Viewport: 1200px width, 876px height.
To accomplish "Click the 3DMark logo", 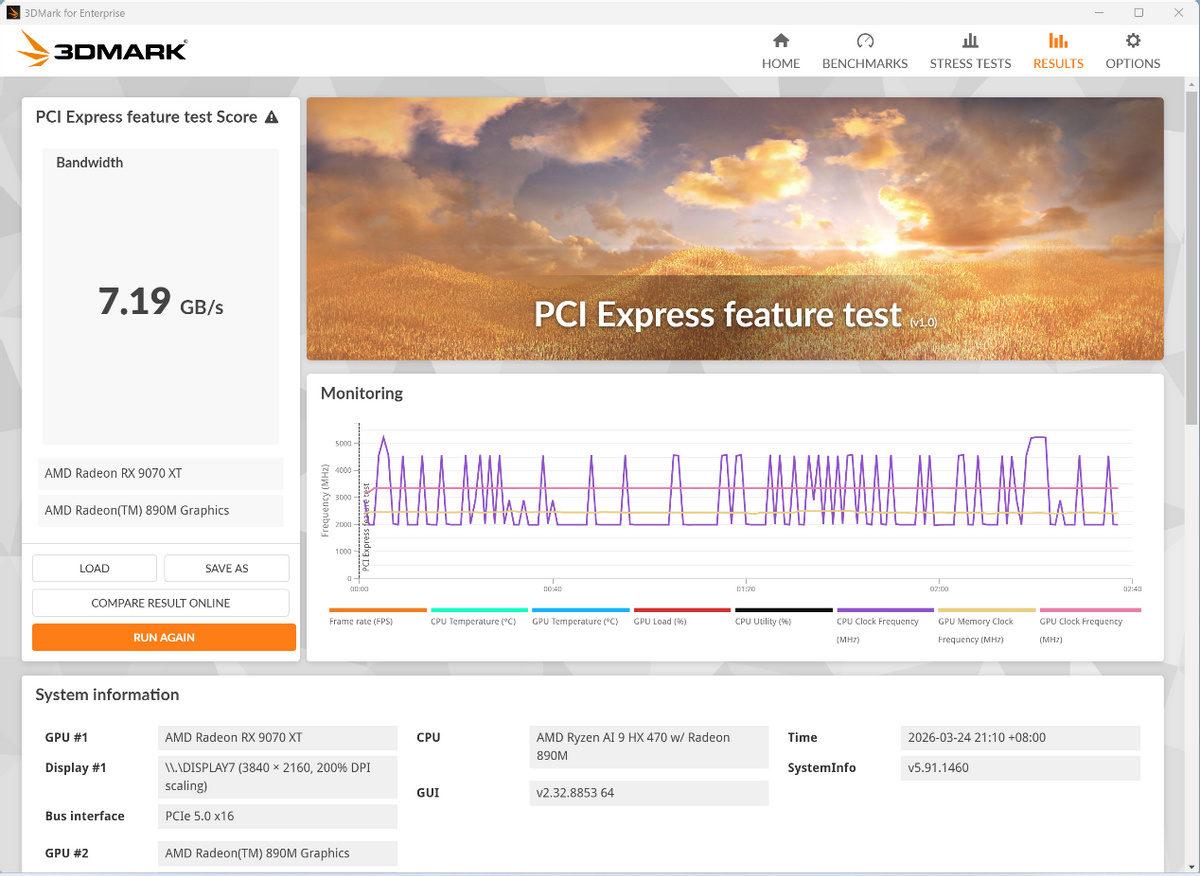I will coord(102,51).
